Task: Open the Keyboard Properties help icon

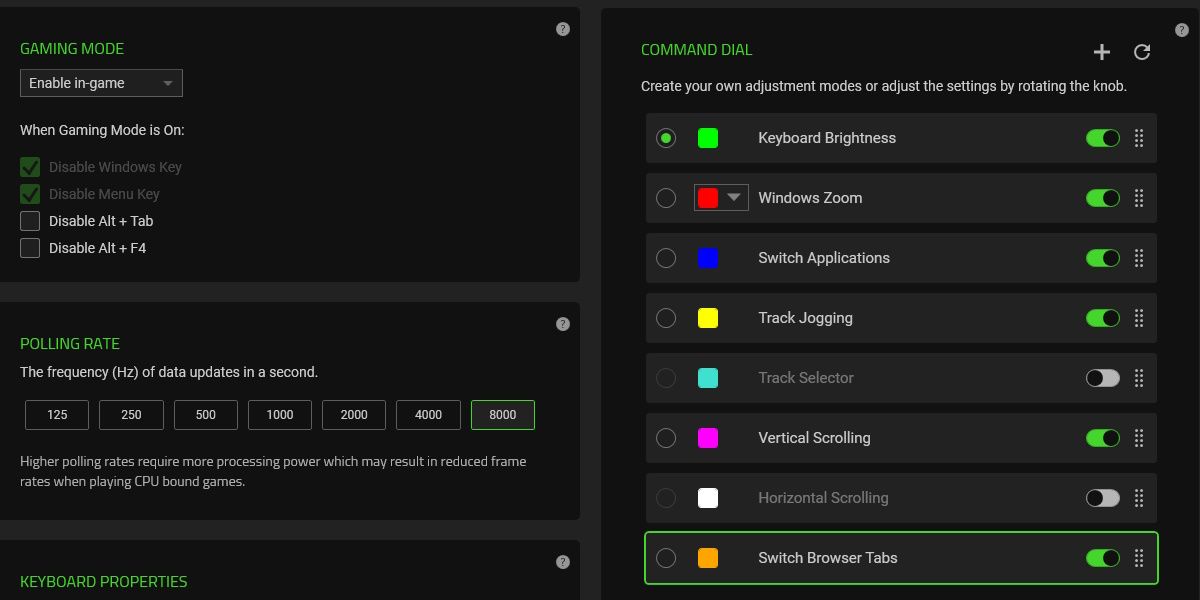Action: coord(563,562)
